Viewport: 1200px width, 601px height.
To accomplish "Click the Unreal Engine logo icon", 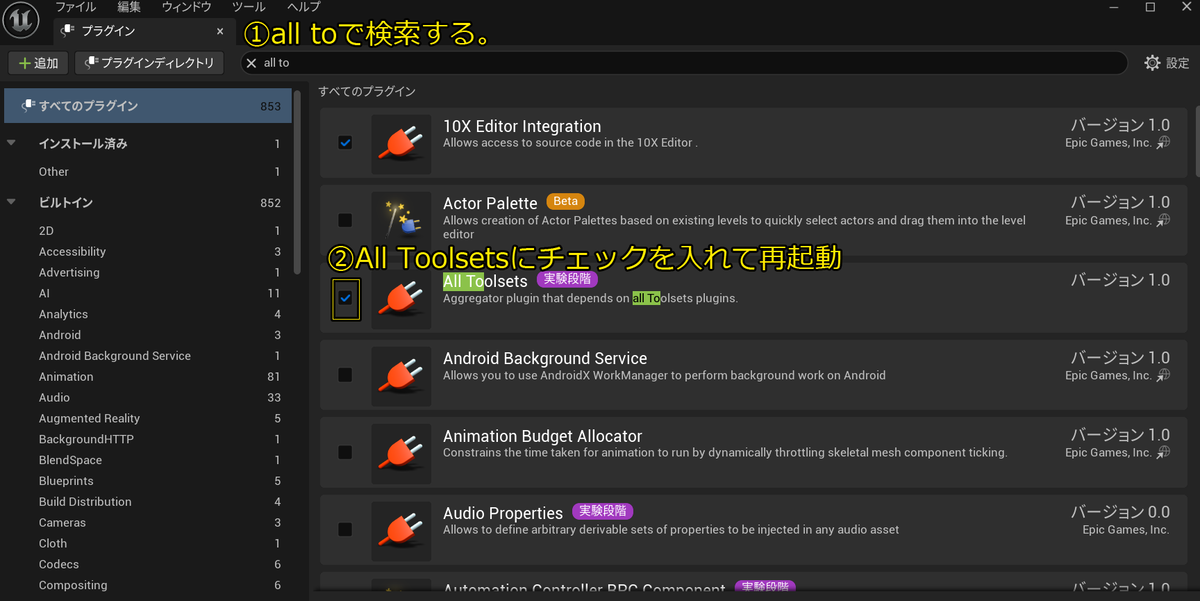I will (21, 18).
